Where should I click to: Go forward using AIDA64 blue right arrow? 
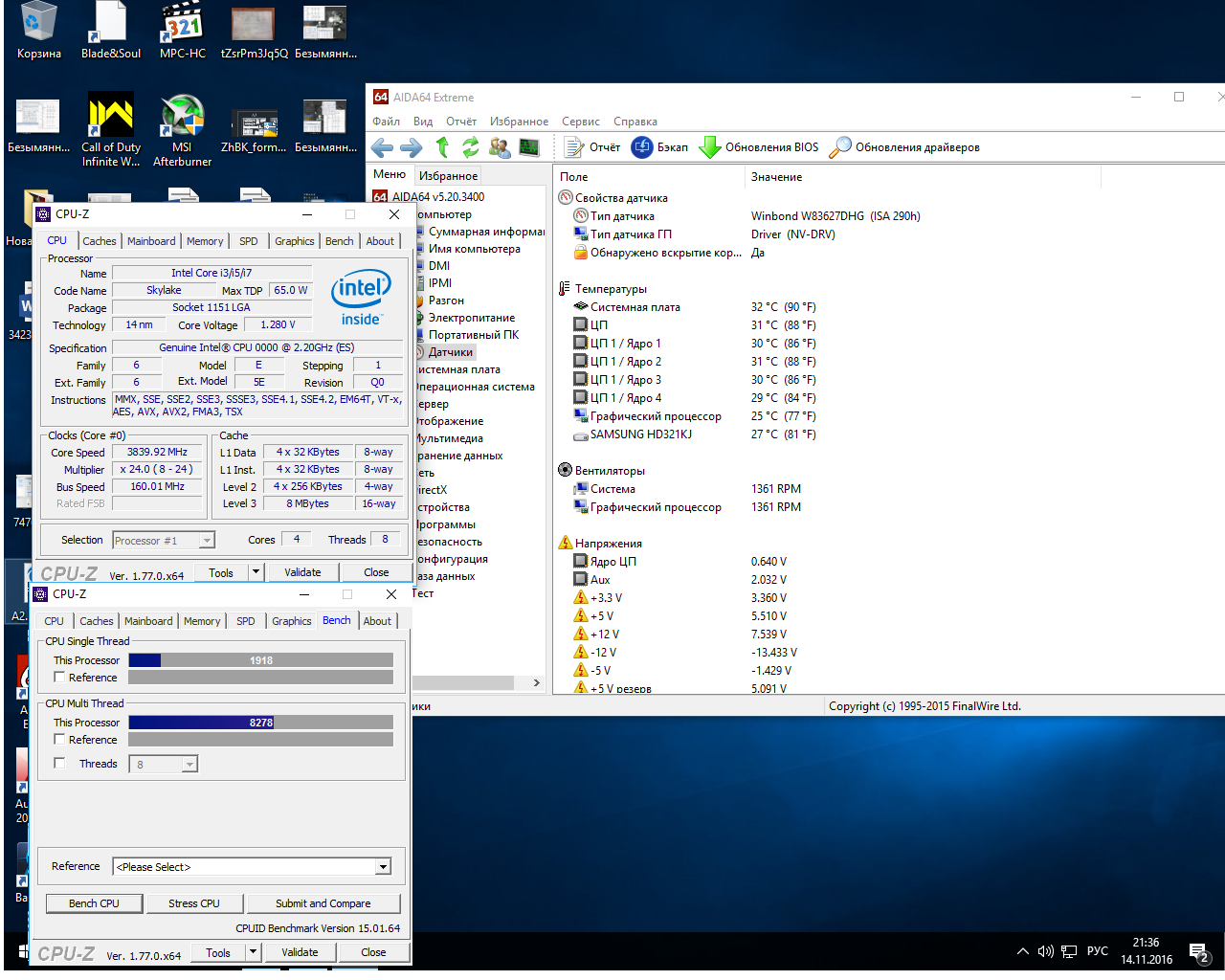click(x=412, y=147)
